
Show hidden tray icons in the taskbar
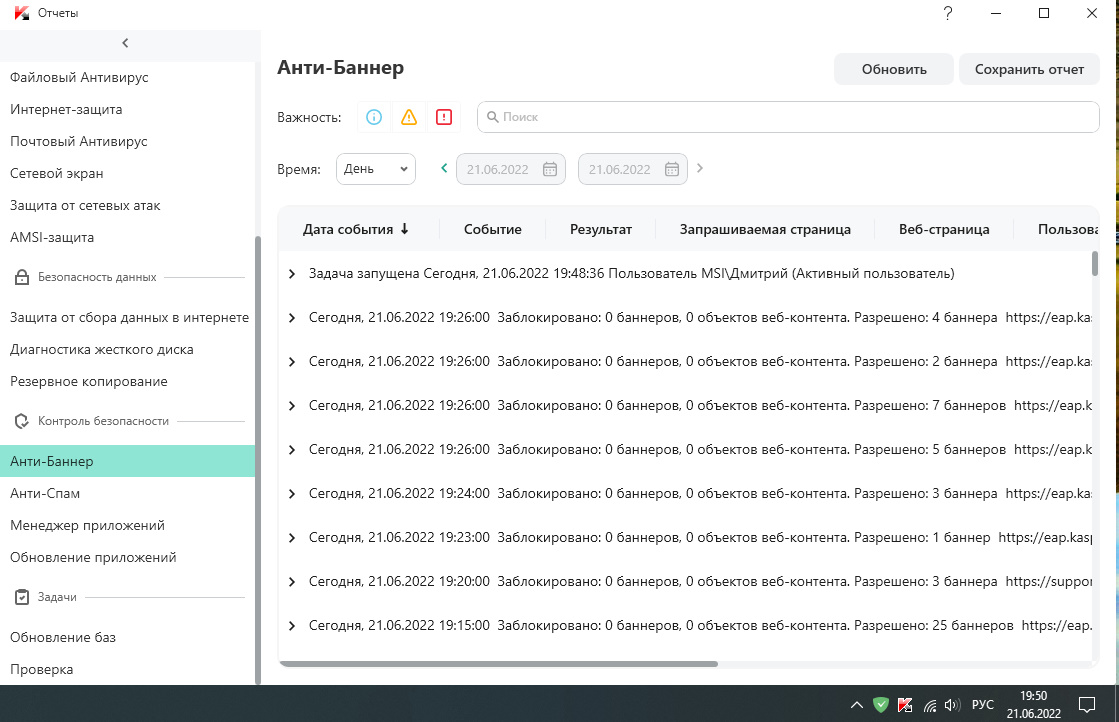[x=856, y=705]
